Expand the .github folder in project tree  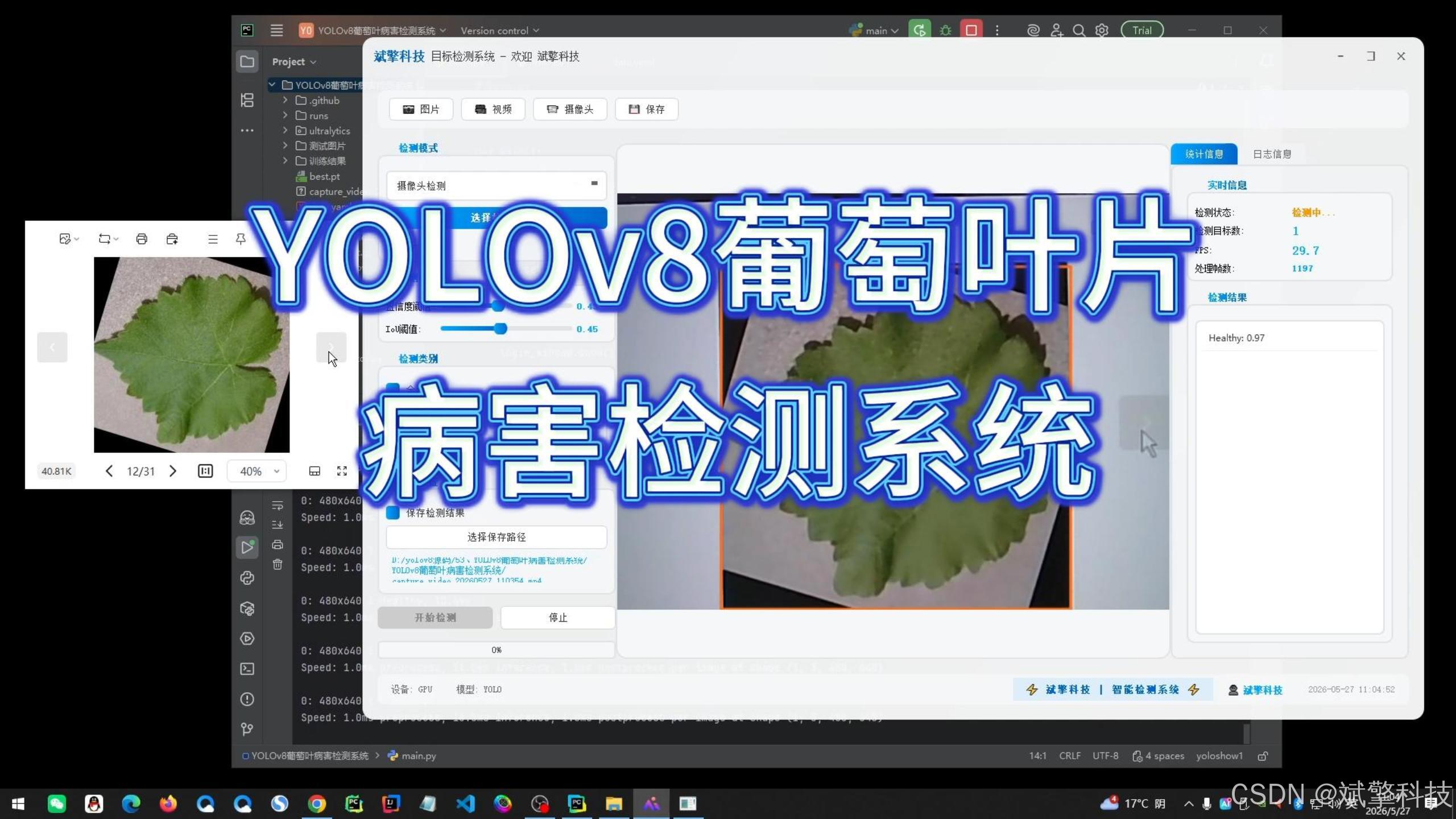[x=285, y=100]
